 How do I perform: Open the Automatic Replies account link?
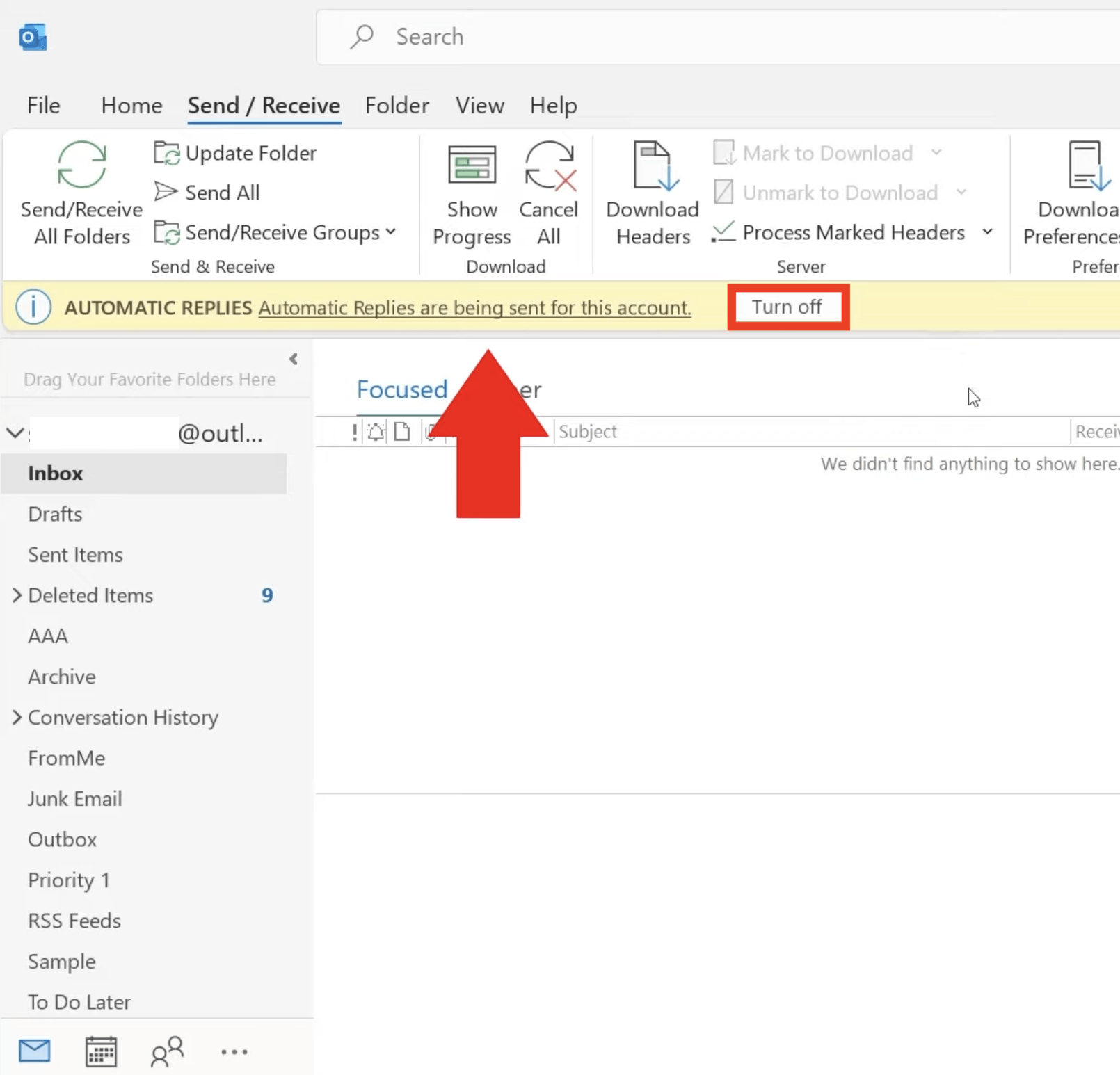474,308
